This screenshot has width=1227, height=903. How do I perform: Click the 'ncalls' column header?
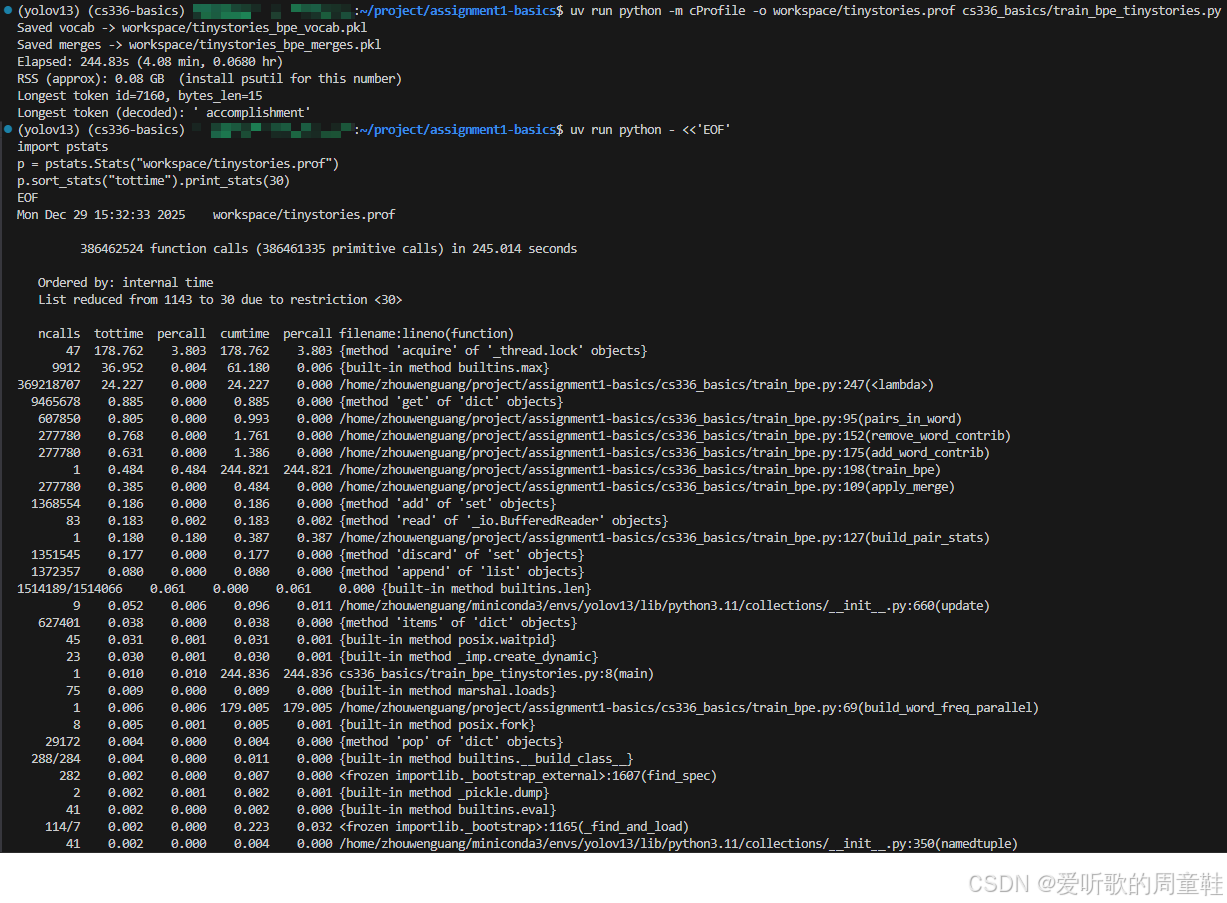59,334
